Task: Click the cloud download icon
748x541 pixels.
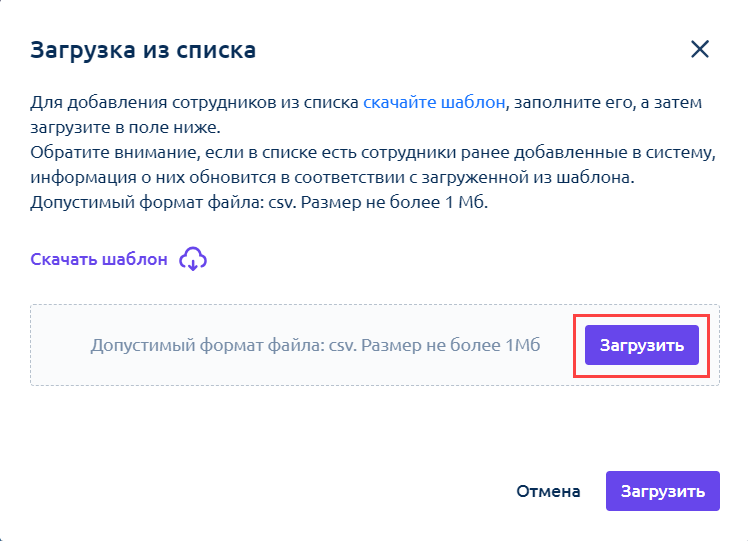Action: point(193,259)
